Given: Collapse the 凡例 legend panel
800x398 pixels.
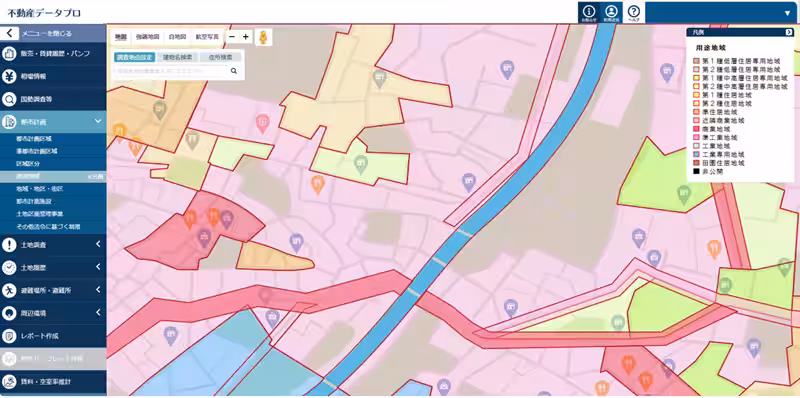Looking at the screenshot, I should pos(789,32).
